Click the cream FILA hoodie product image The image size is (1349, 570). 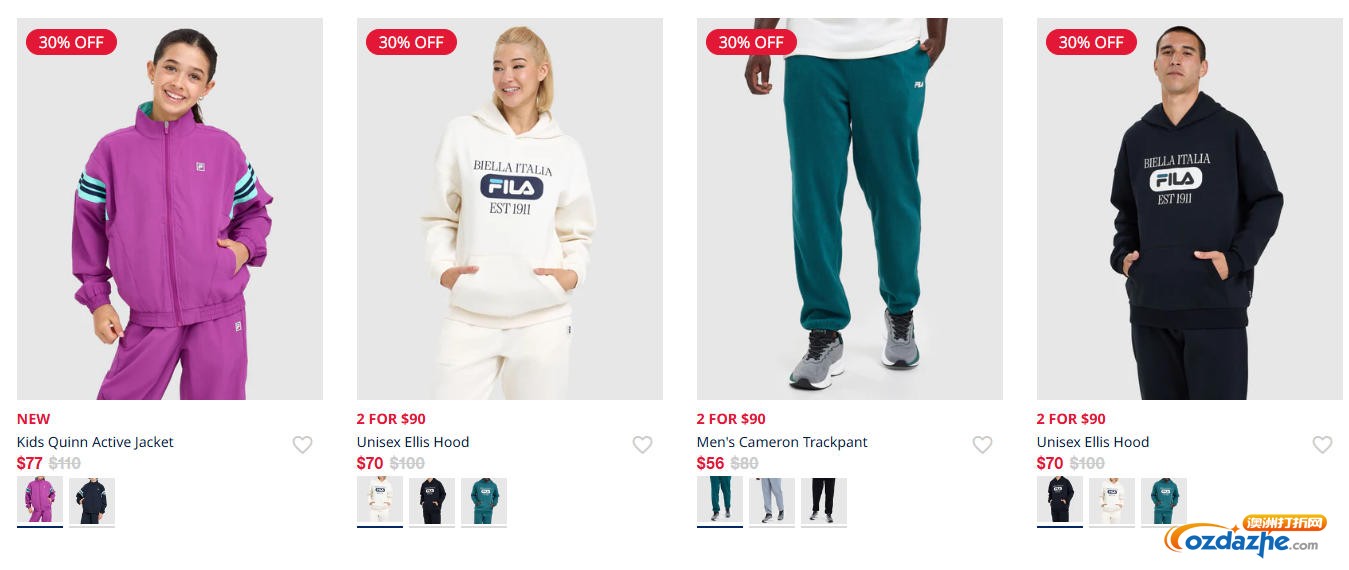[510, 209]
